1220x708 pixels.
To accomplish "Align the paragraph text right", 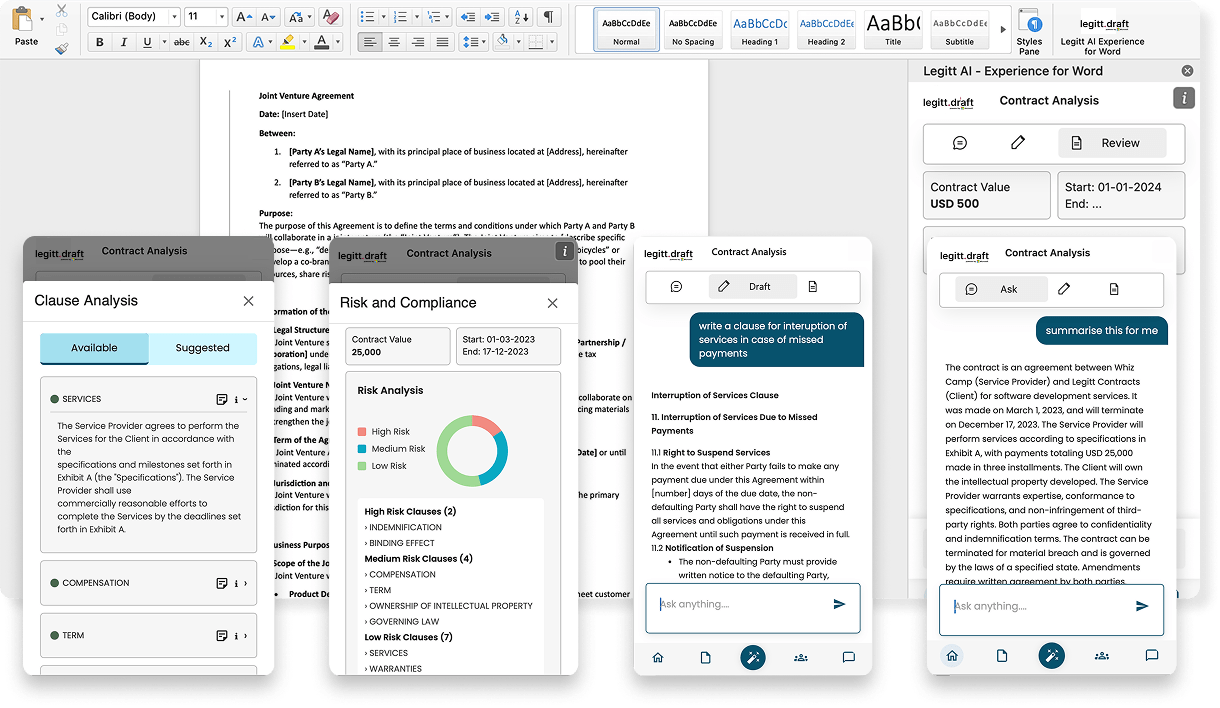I will pyautogui.click(x=418, y=42).
